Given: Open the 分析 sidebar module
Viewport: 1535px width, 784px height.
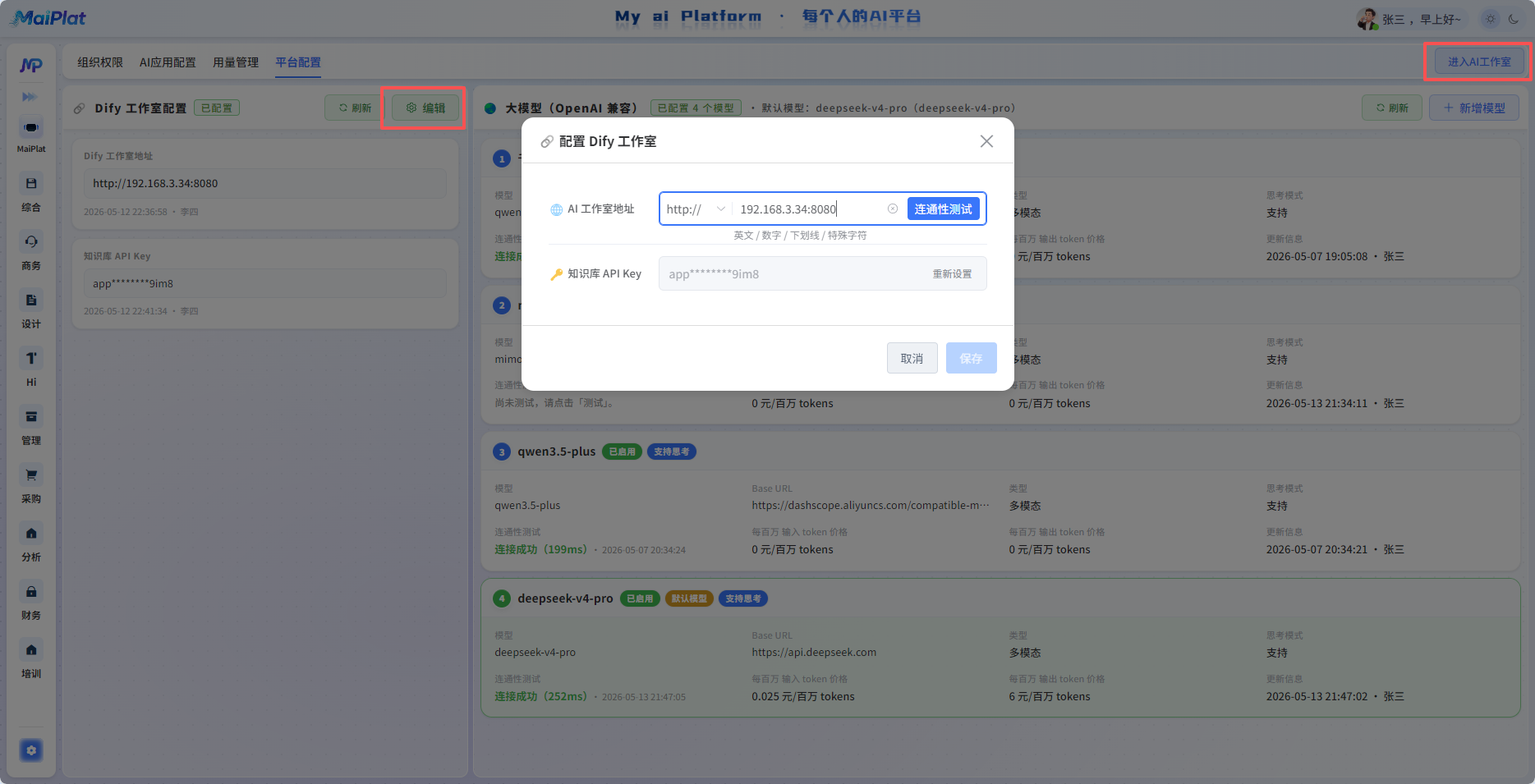Looking at the screenshot, I should coord(31,543).
